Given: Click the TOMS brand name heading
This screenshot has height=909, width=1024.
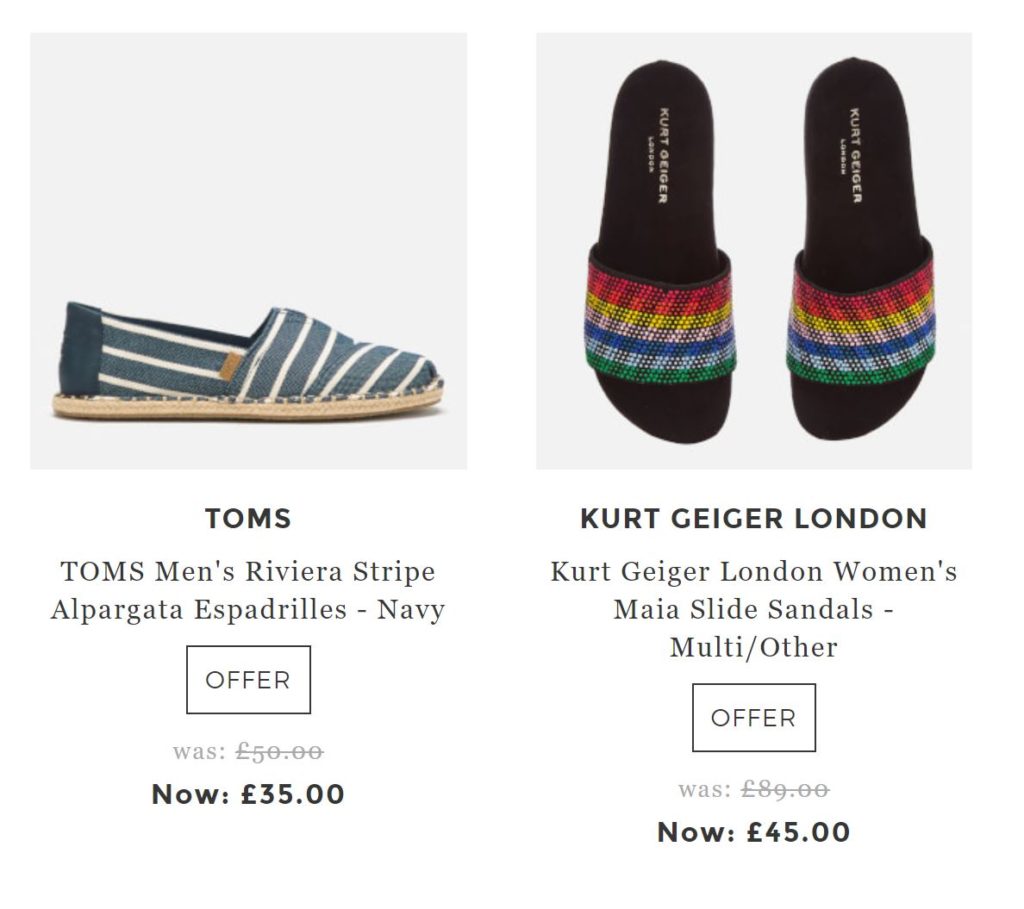Looking at the screenshot, I should coord(248,518).
